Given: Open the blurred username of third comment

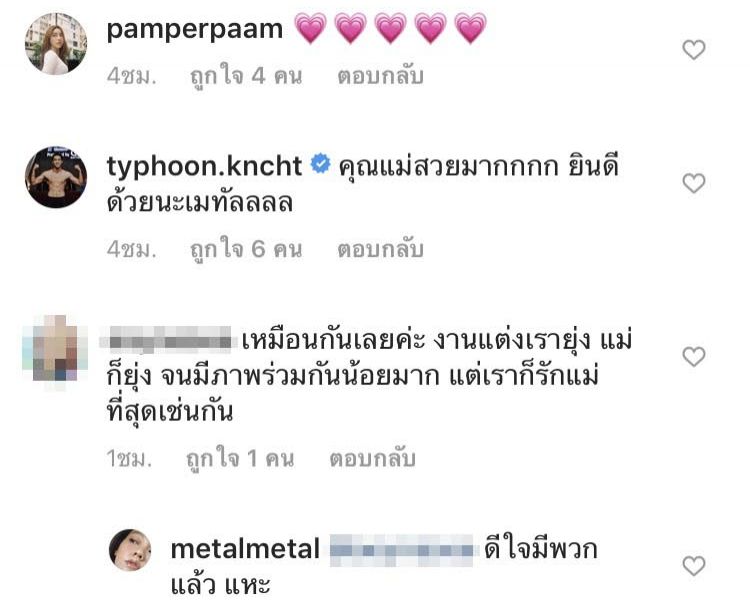Looking at the screenshot, I should [169, 339].
